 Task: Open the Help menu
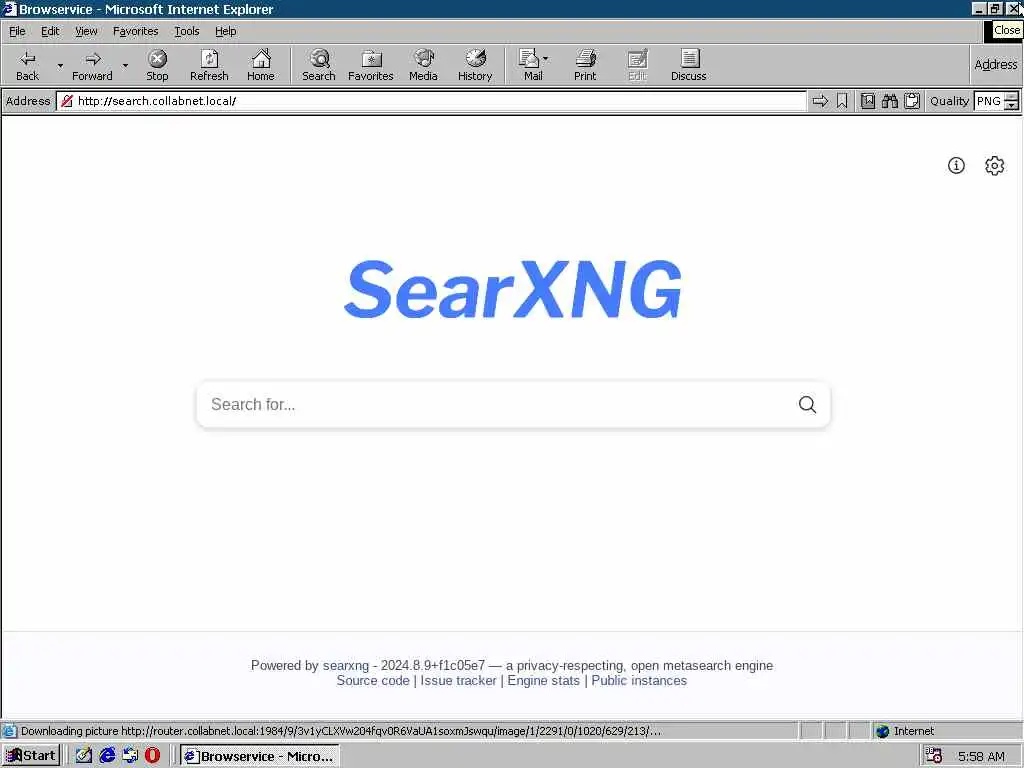coord(225,31)
